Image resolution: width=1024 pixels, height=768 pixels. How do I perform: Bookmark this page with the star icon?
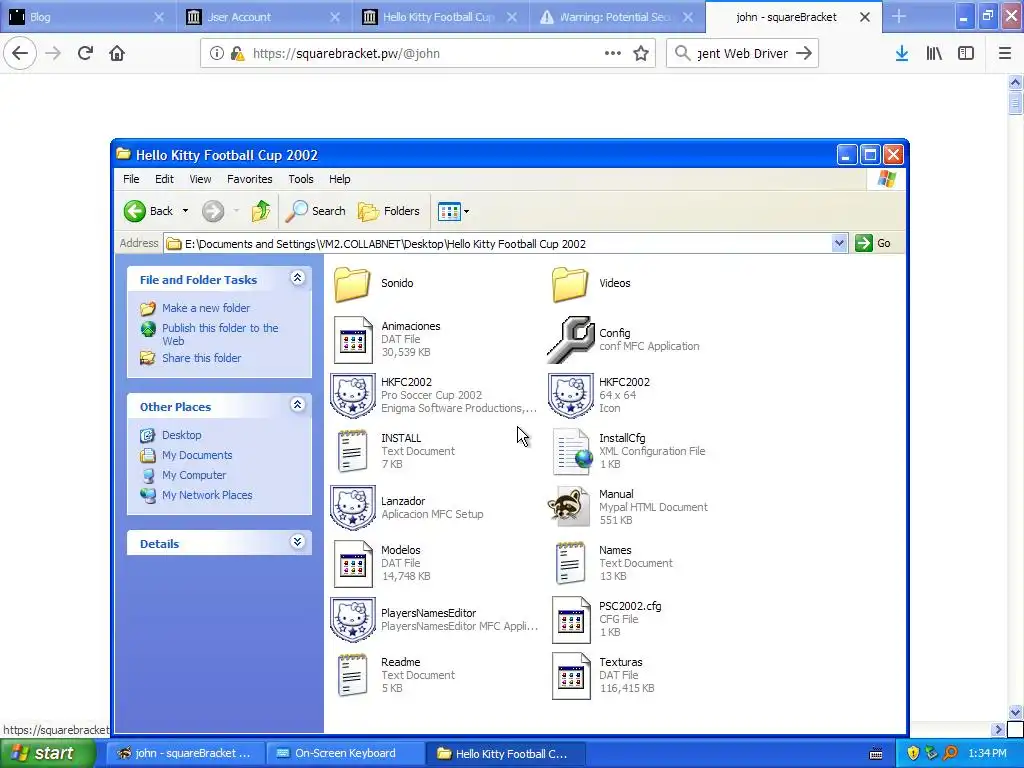click(641, 53)
